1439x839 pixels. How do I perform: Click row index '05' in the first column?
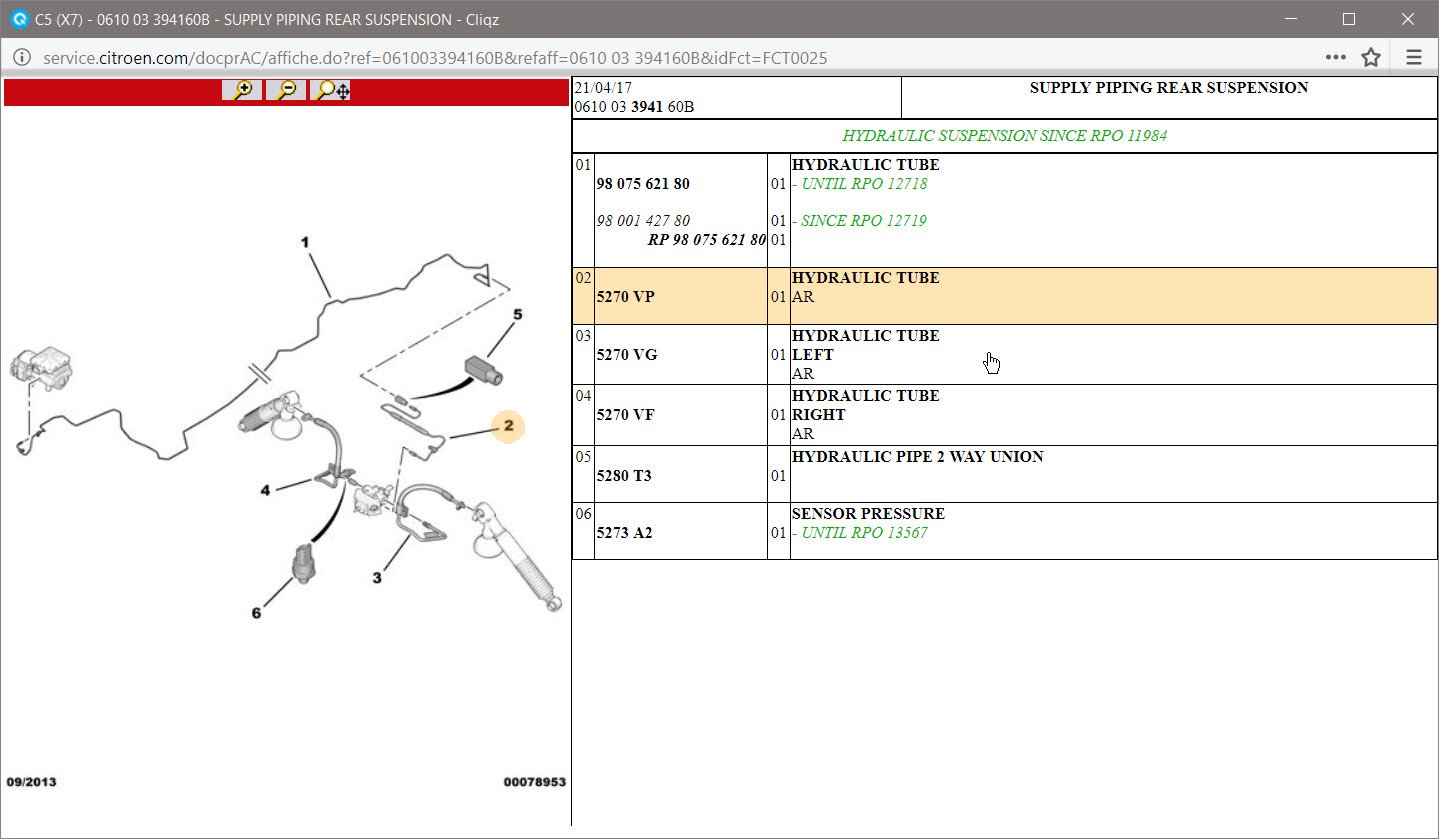tap(583, 457)
